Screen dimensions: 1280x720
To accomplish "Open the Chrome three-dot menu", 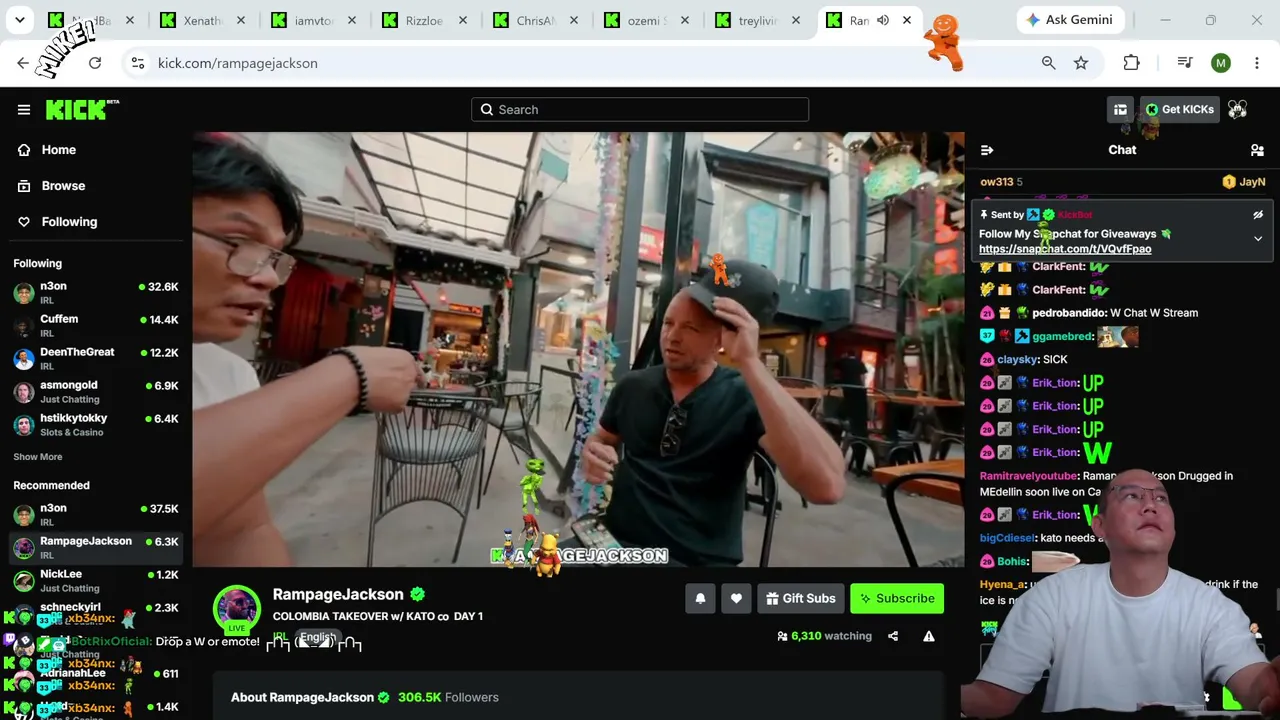I will (1257, 63).
